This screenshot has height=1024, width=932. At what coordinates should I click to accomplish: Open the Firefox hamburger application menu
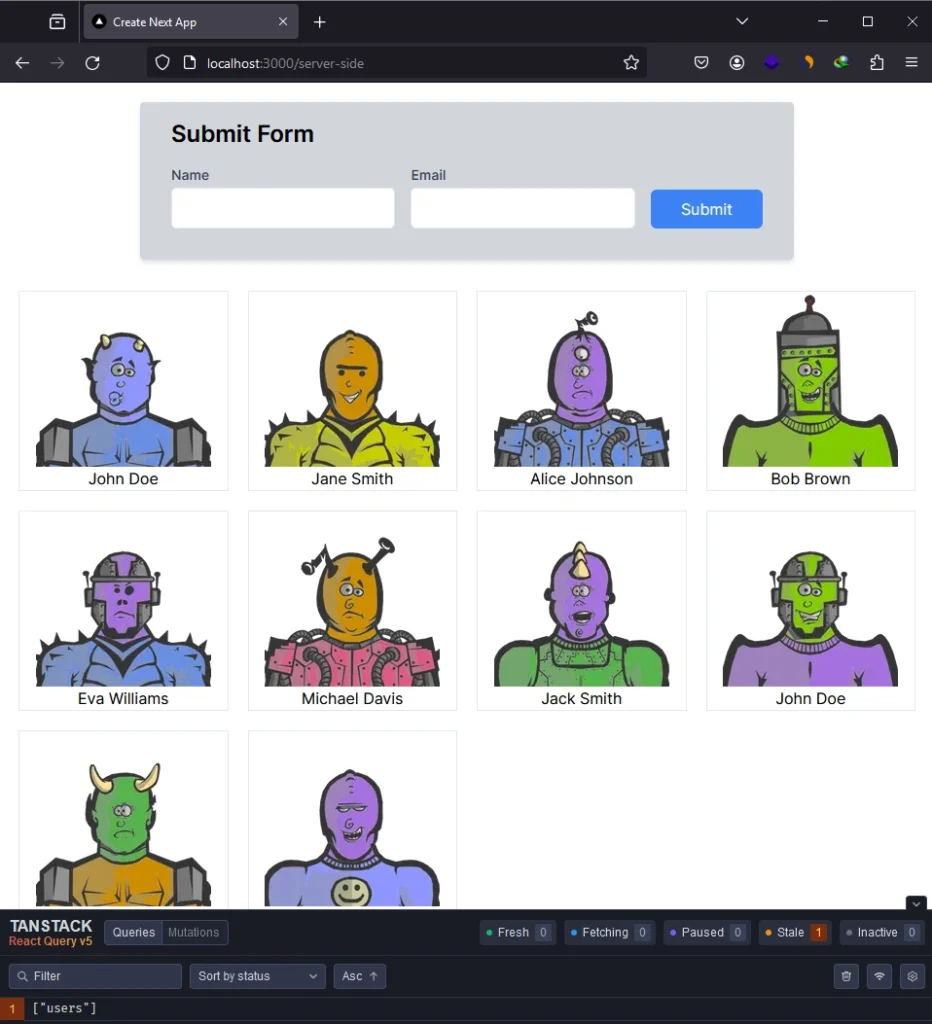coord(911,63)
